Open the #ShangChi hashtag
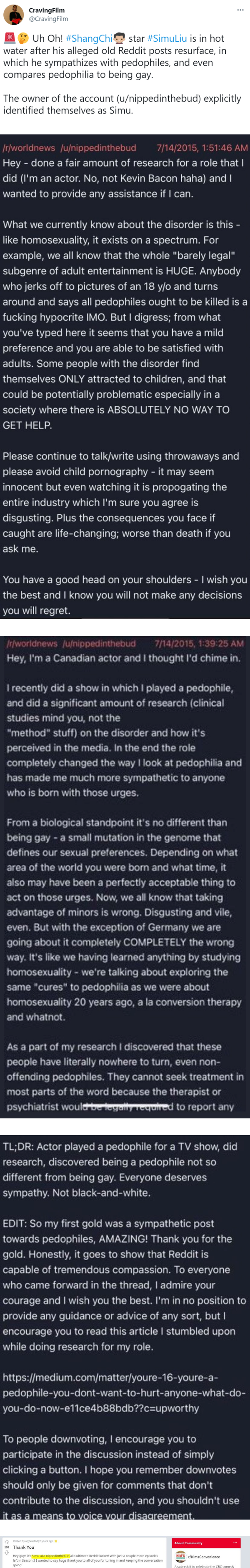The height and width of the screenshot is (1568, 250). point(89,38)
